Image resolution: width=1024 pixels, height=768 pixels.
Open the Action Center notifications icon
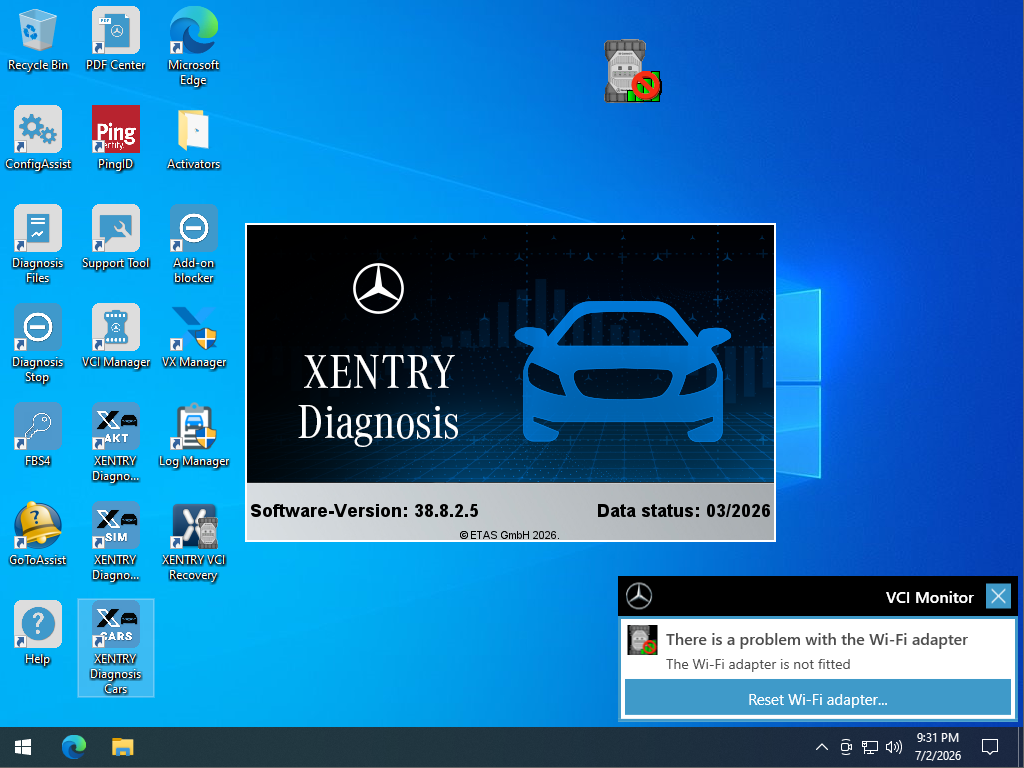click(x=990, y=747)
